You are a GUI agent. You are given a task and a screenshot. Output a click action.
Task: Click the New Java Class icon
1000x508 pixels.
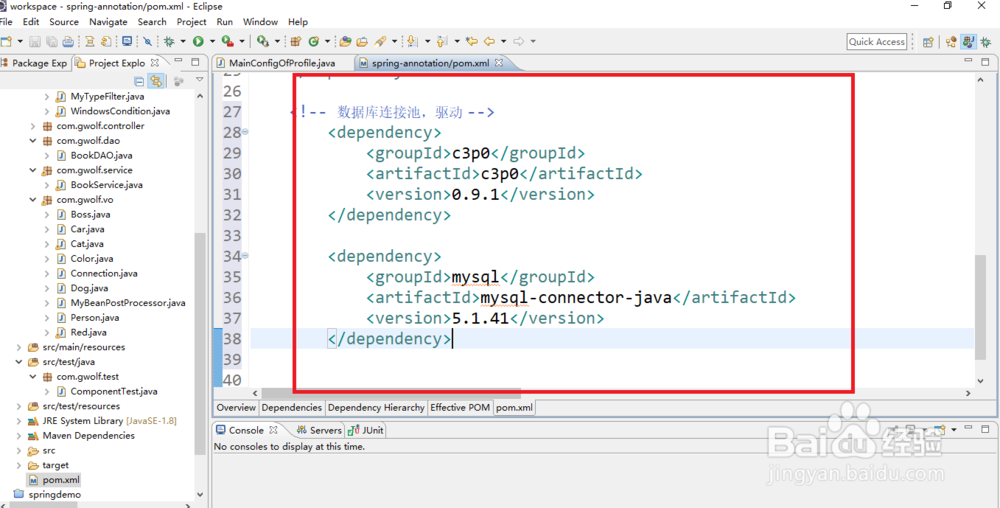(313, 41)
